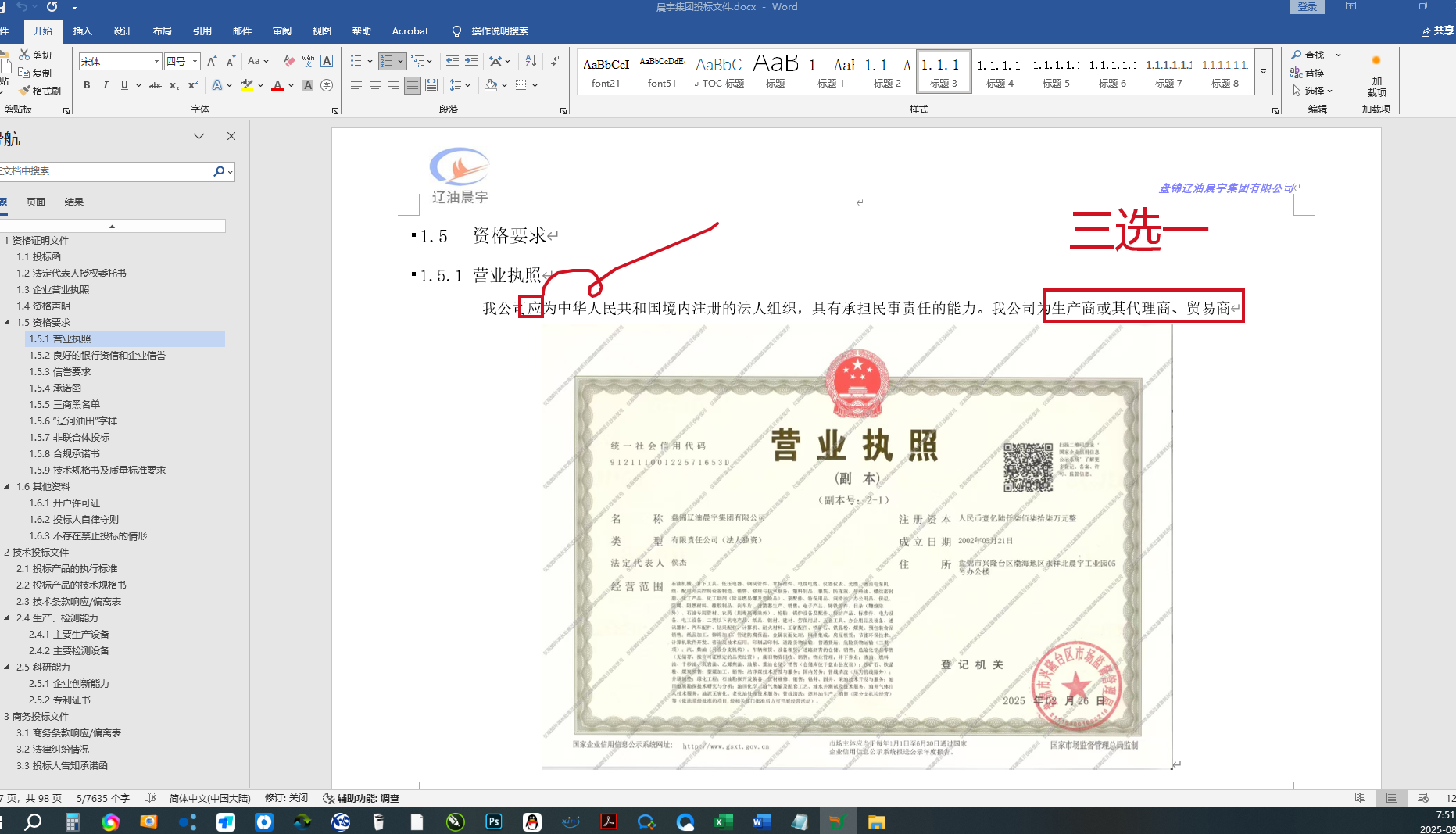Viewport: 1456px width, 834px height.
Task: Shrink font size with the smaller A icon
Action: (231, 61)
